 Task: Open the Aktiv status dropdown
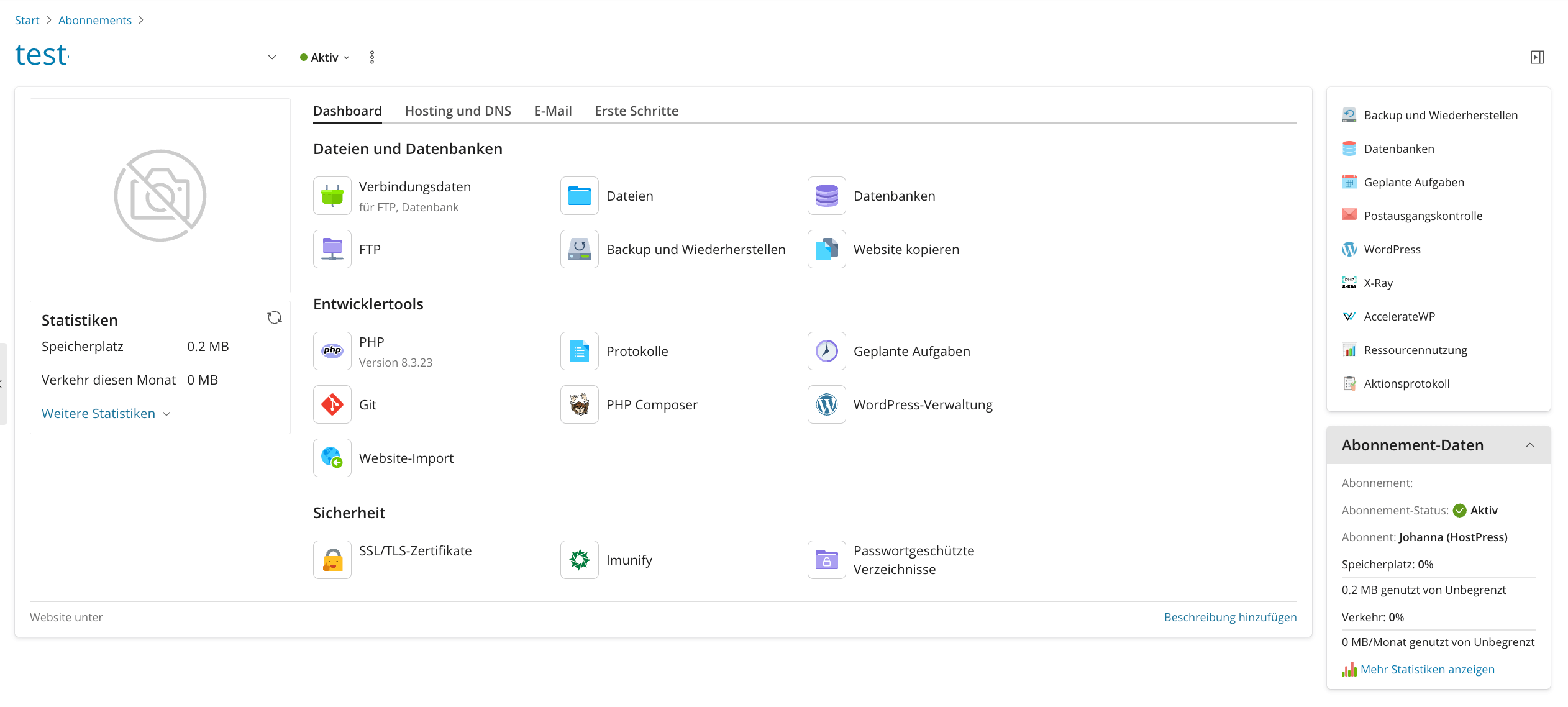(347, 57)
